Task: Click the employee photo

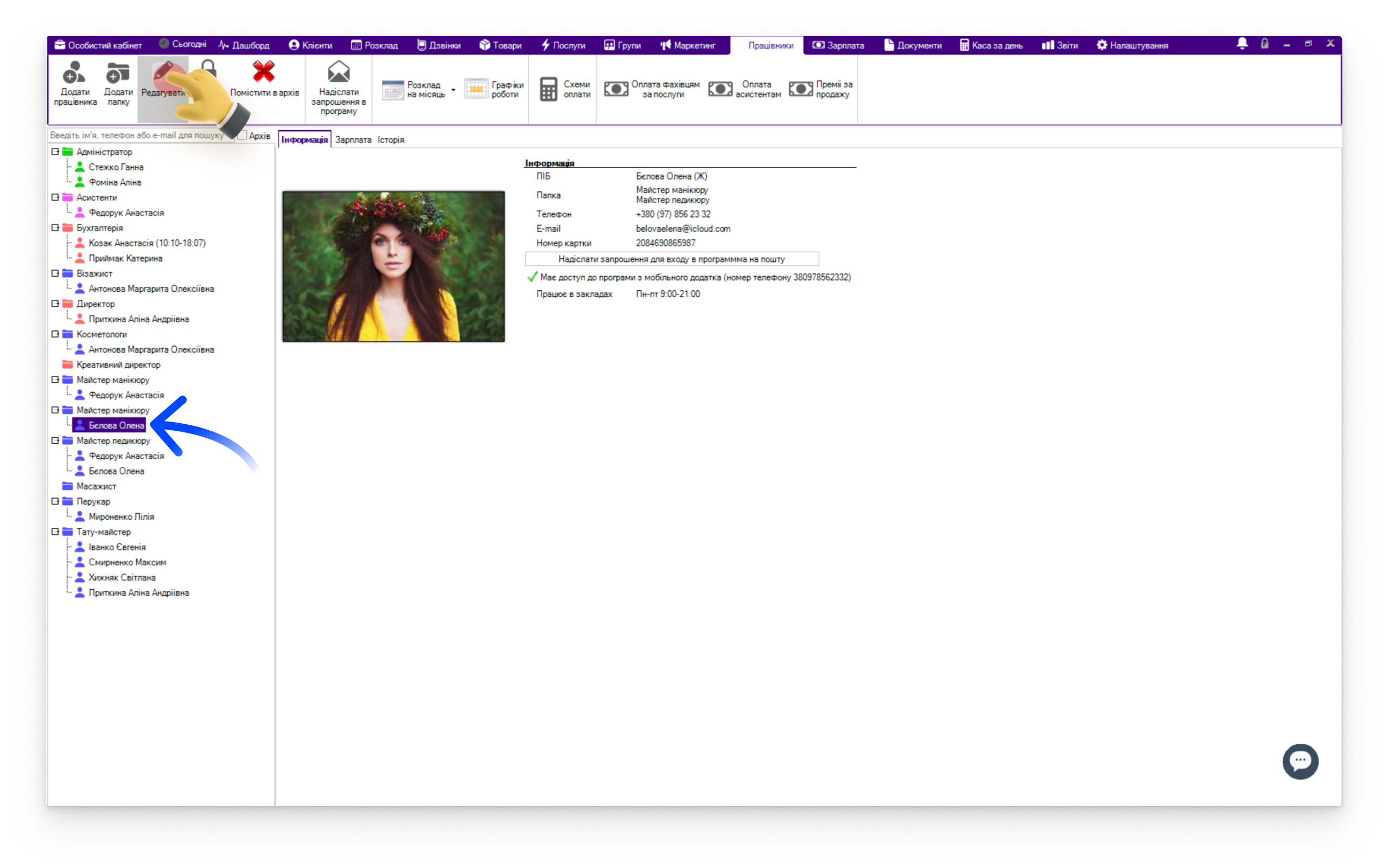Action: [393, 266]
